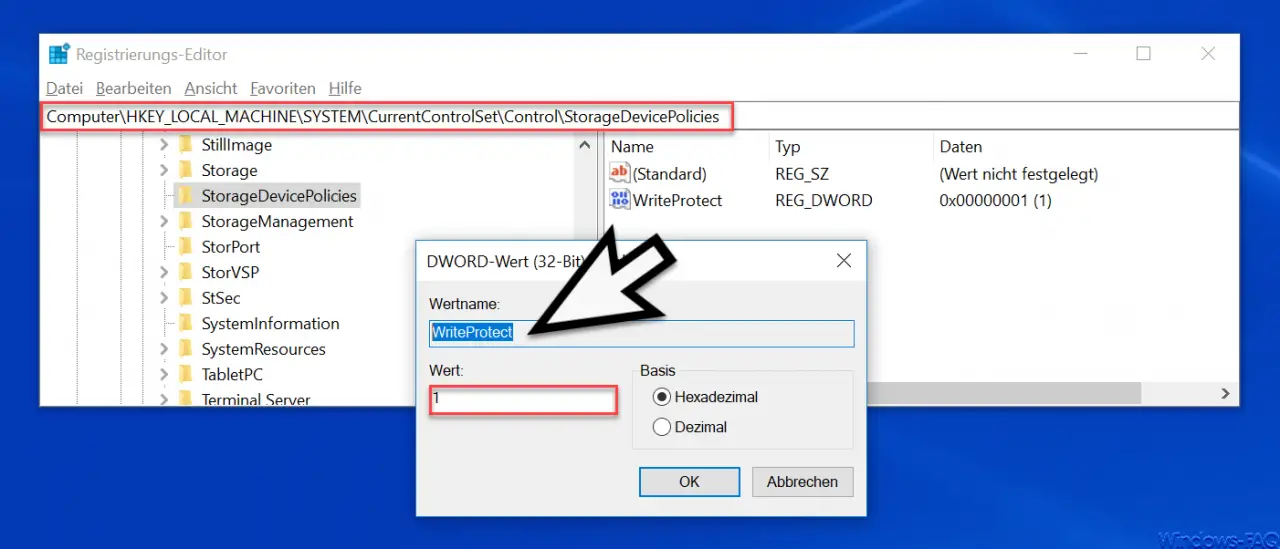Expand the StSec tree node
The image size is (1280, 549).
(164, 298)
